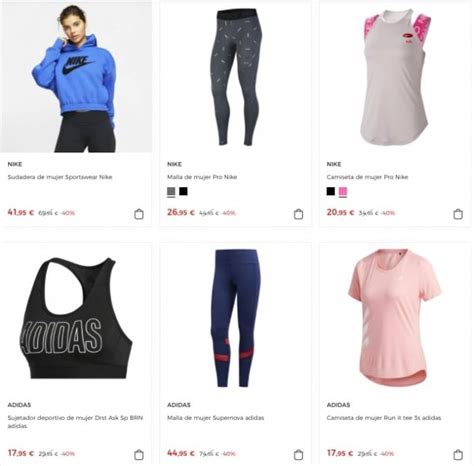Add Nike Sportswear sweatshirt to shopping bag

139,214
